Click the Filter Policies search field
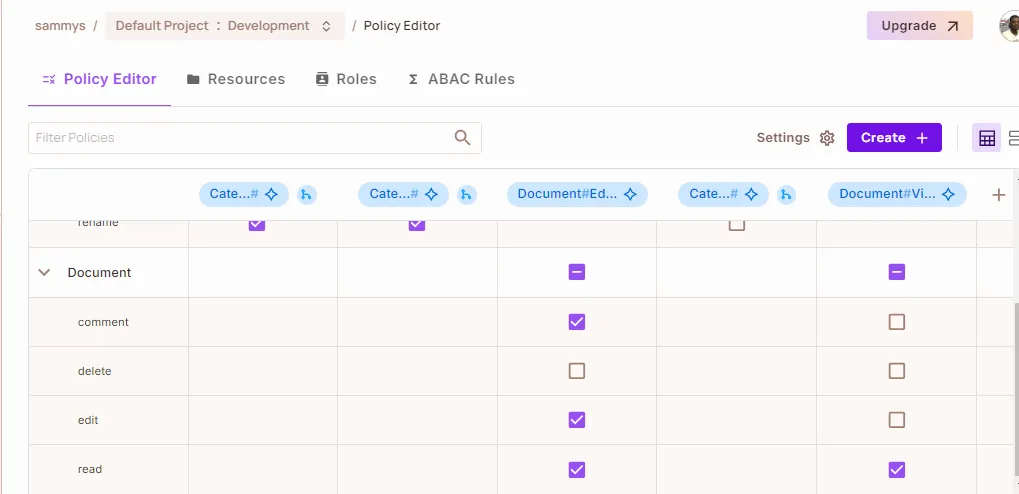Viewport: 1019px width, 494px height. click(x=240, y=138)
